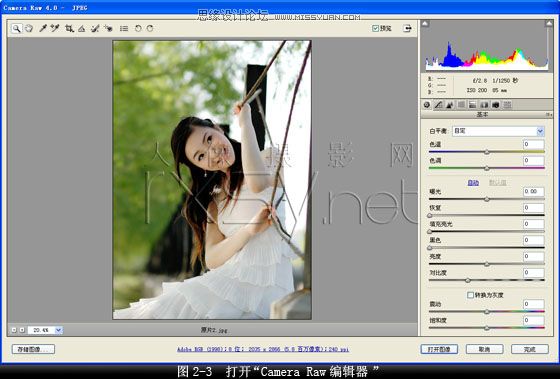Click the zoom percentage 20.4% field
The height and width of the screenshot is (379, 560).
click(41, 330)
